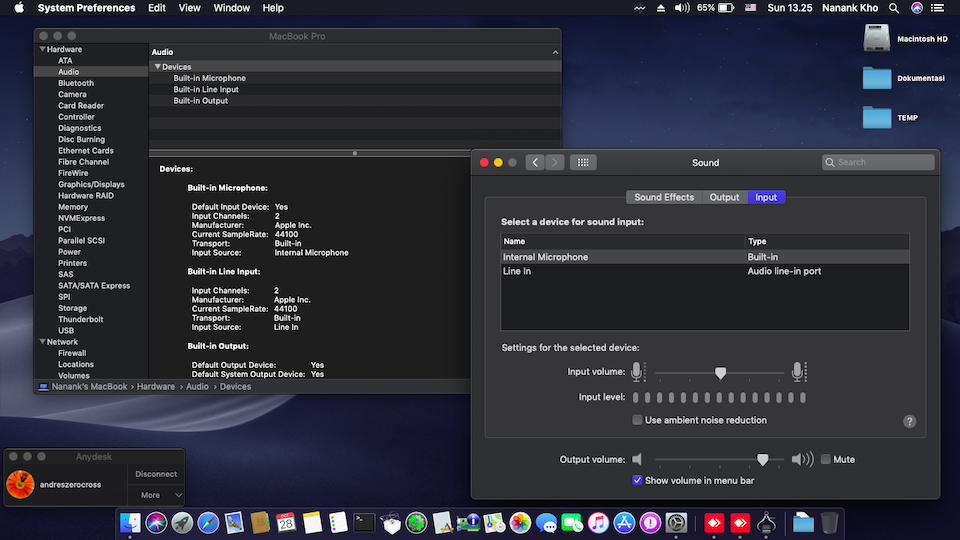Open Reminders list icon in dock
This screenshot has width=960, height=540.
tap(338, 523)
